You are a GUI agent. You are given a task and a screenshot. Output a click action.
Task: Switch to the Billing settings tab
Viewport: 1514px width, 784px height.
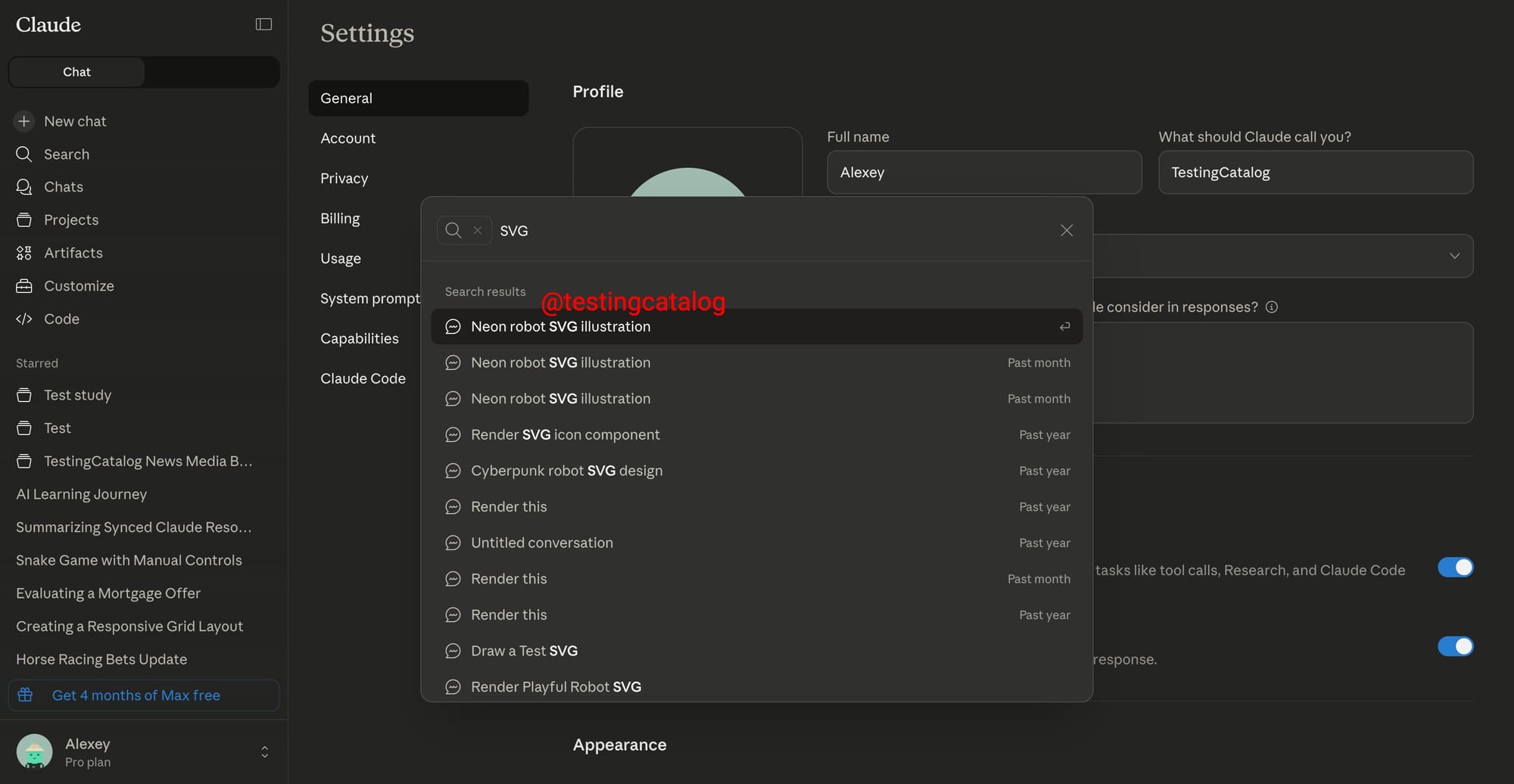point(364,219)
